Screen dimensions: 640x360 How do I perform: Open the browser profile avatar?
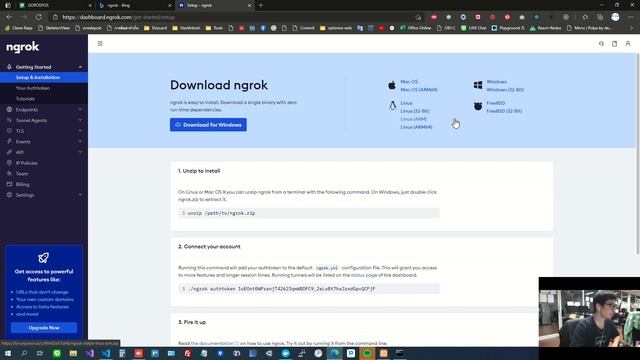pyautogui.click(x=615, y=17)
